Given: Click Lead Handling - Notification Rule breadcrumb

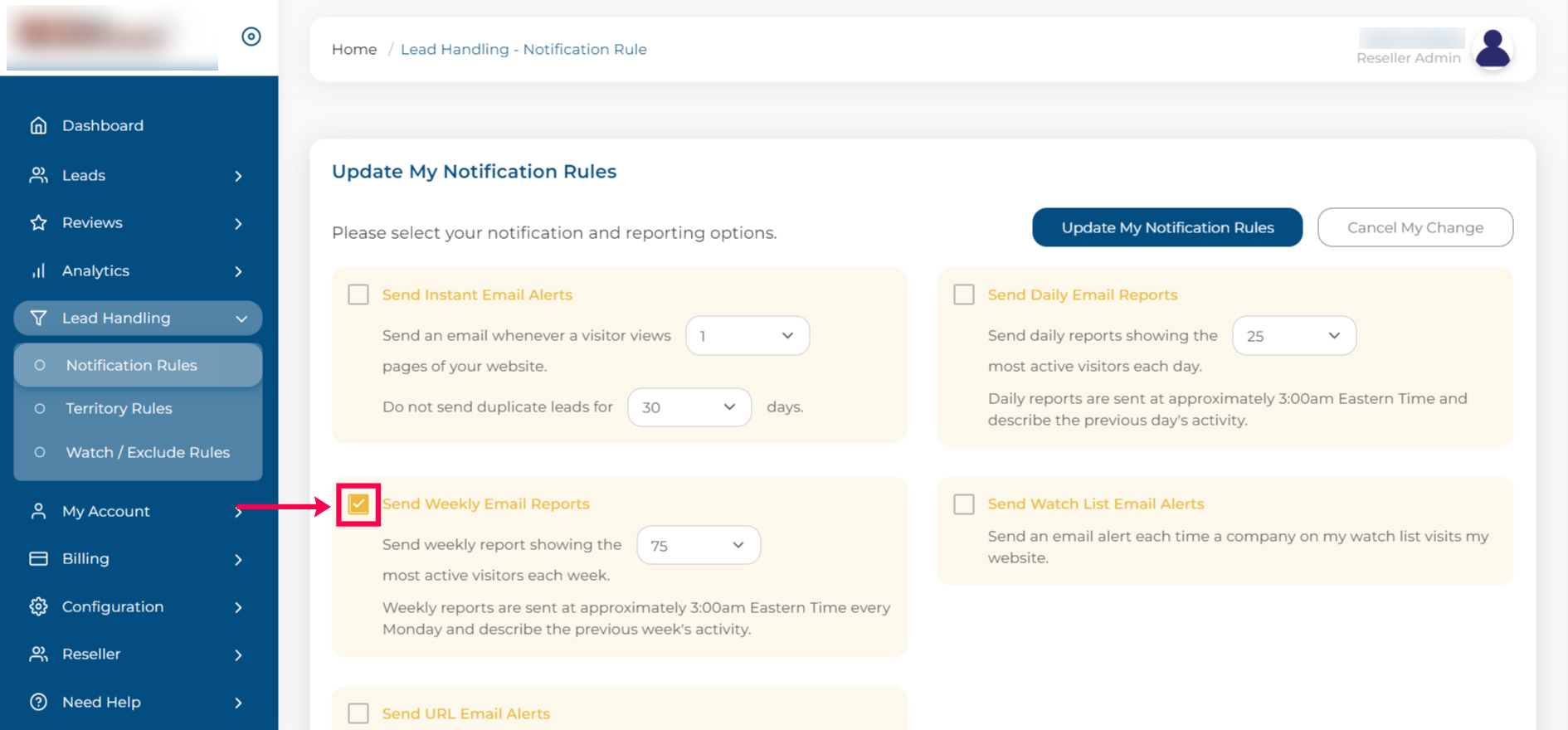Looking at the screenshot, I should coord(523,49).
